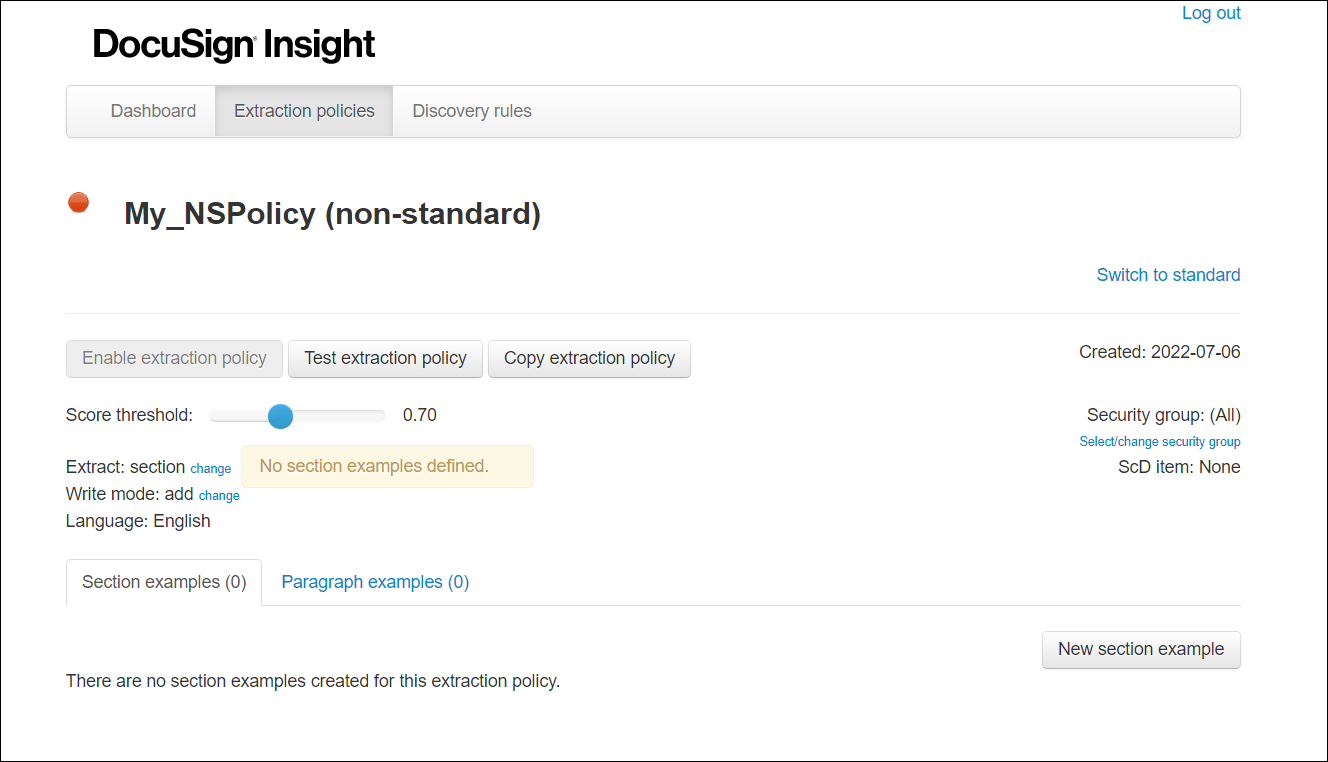Click the DocuSign Insight logo
The image size is (1328, 762).
point(233,44)
